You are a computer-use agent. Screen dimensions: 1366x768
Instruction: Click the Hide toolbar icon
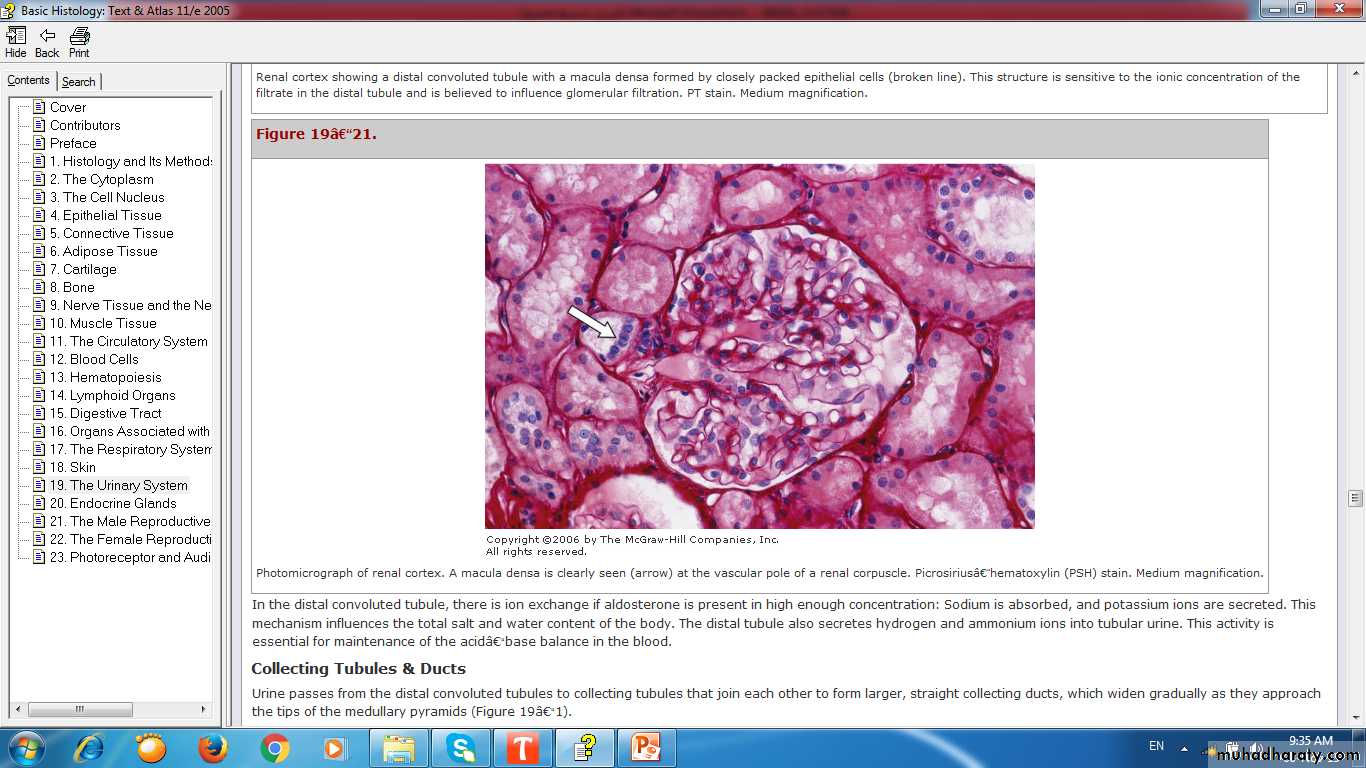15,42
